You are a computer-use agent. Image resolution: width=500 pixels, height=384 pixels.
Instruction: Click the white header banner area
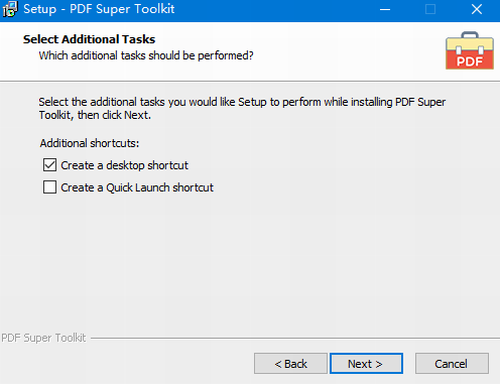click(250, 51)
